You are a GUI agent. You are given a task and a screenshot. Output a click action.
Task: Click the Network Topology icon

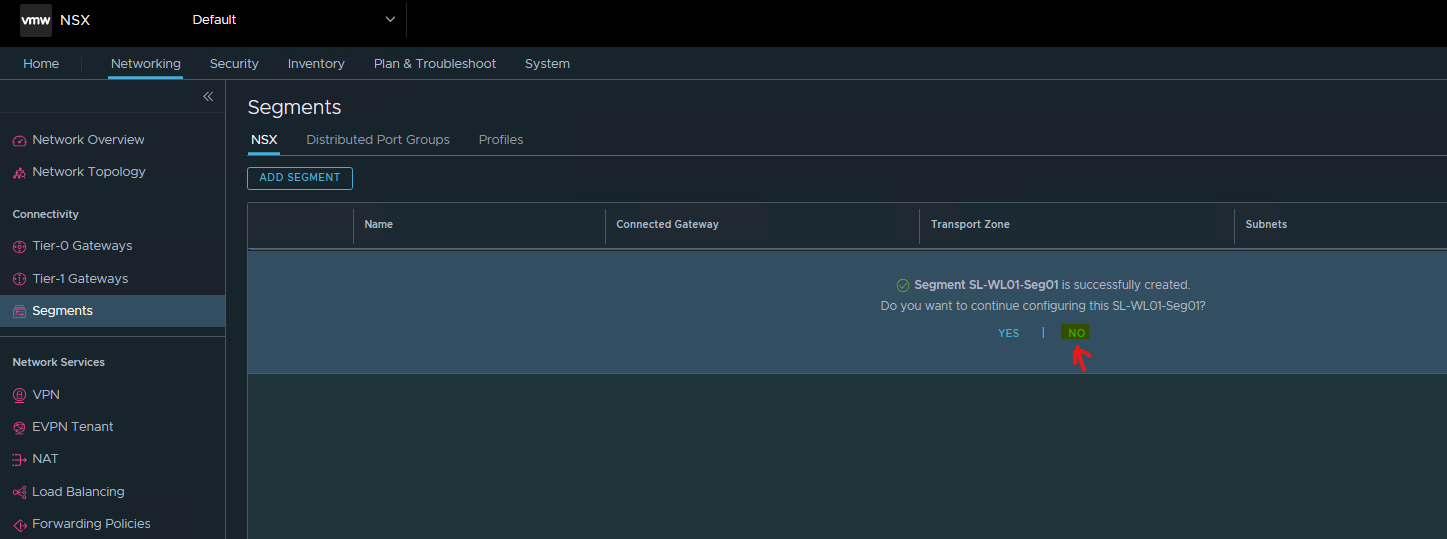click(x=19, y=172)
